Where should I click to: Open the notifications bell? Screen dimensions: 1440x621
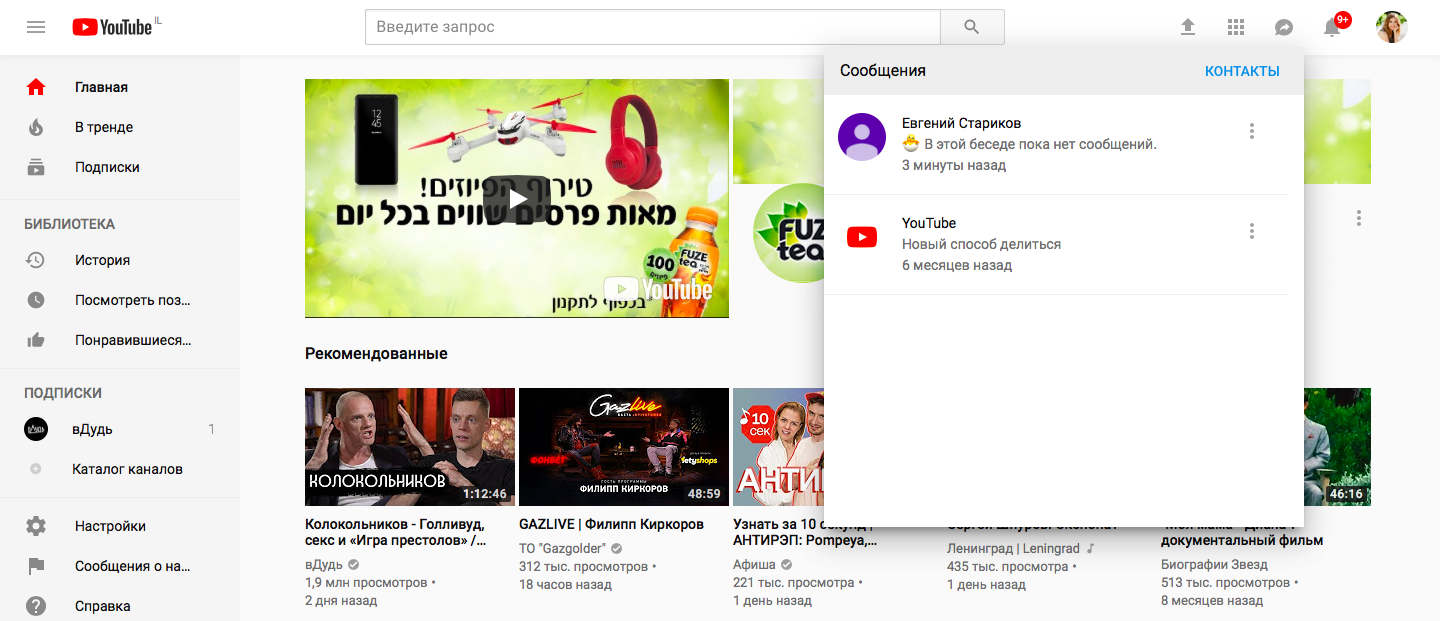[x=1332, y=27]
